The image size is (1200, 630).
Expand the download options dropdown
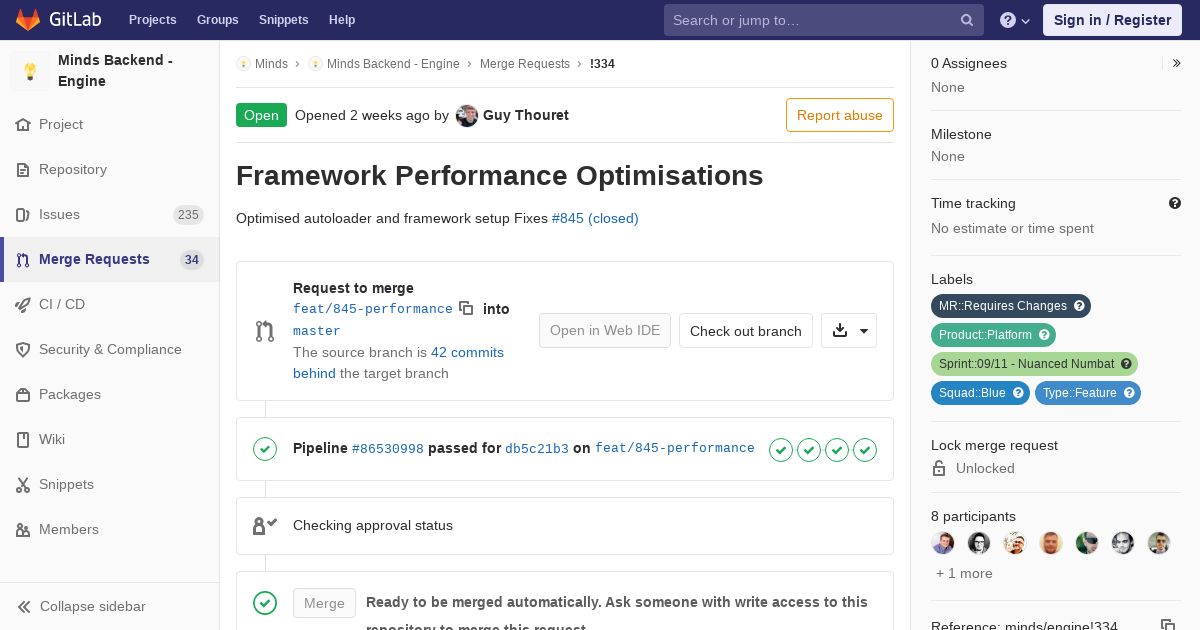pos(849,331)
